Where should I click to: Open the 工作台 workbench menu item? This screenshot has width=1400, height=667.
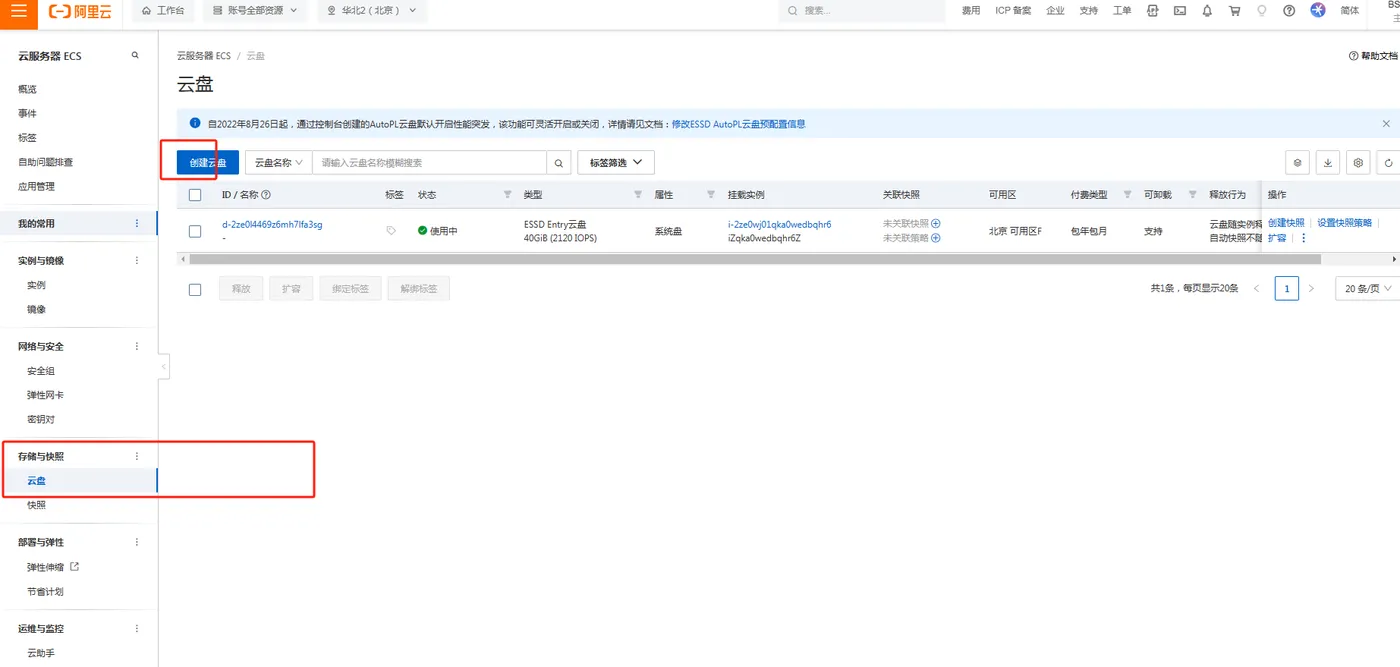tap(163, 11)
